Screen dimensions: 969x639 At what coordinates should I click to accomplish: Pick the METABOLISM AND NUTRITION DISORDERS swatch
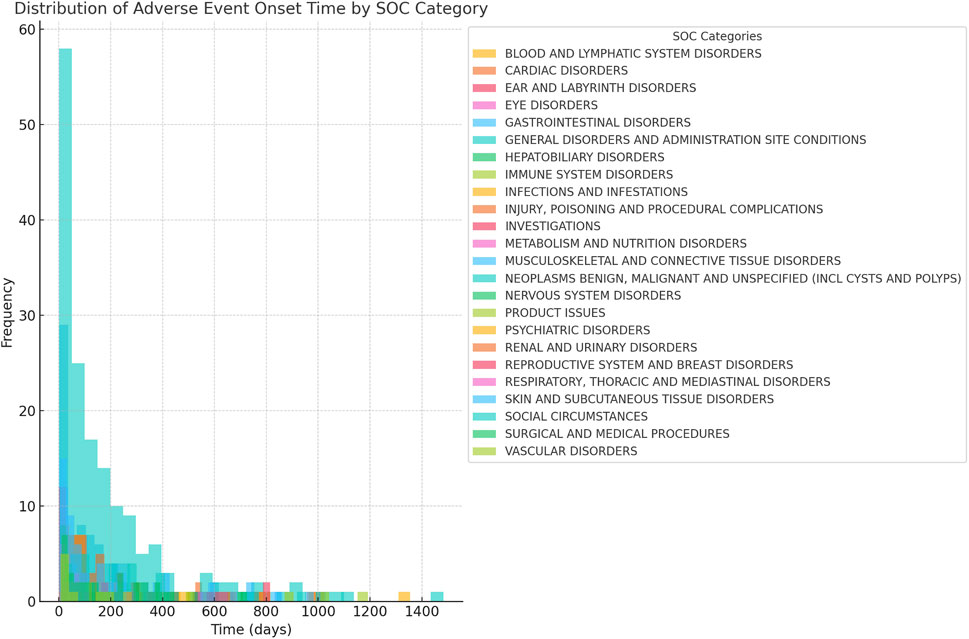coord(484,244)
